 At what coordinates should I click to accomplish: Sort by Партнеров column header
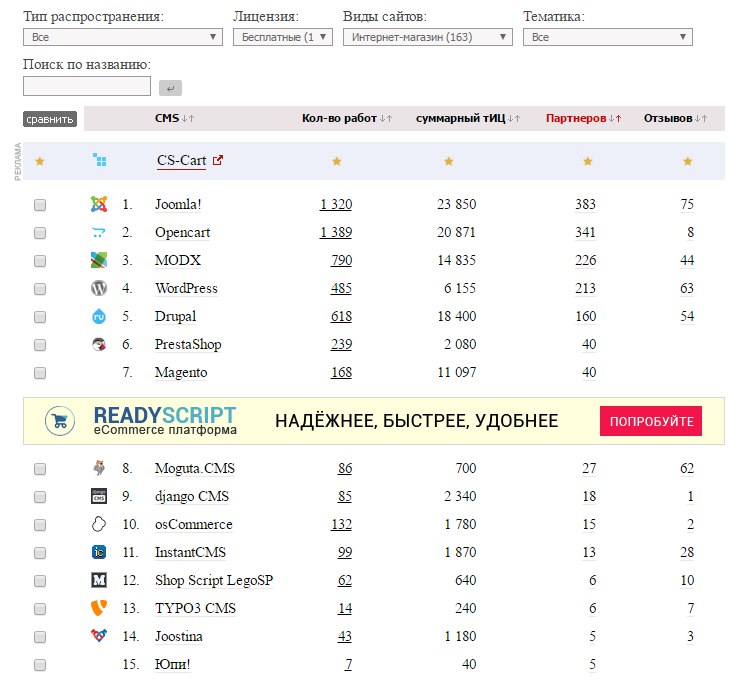(576, 118)
